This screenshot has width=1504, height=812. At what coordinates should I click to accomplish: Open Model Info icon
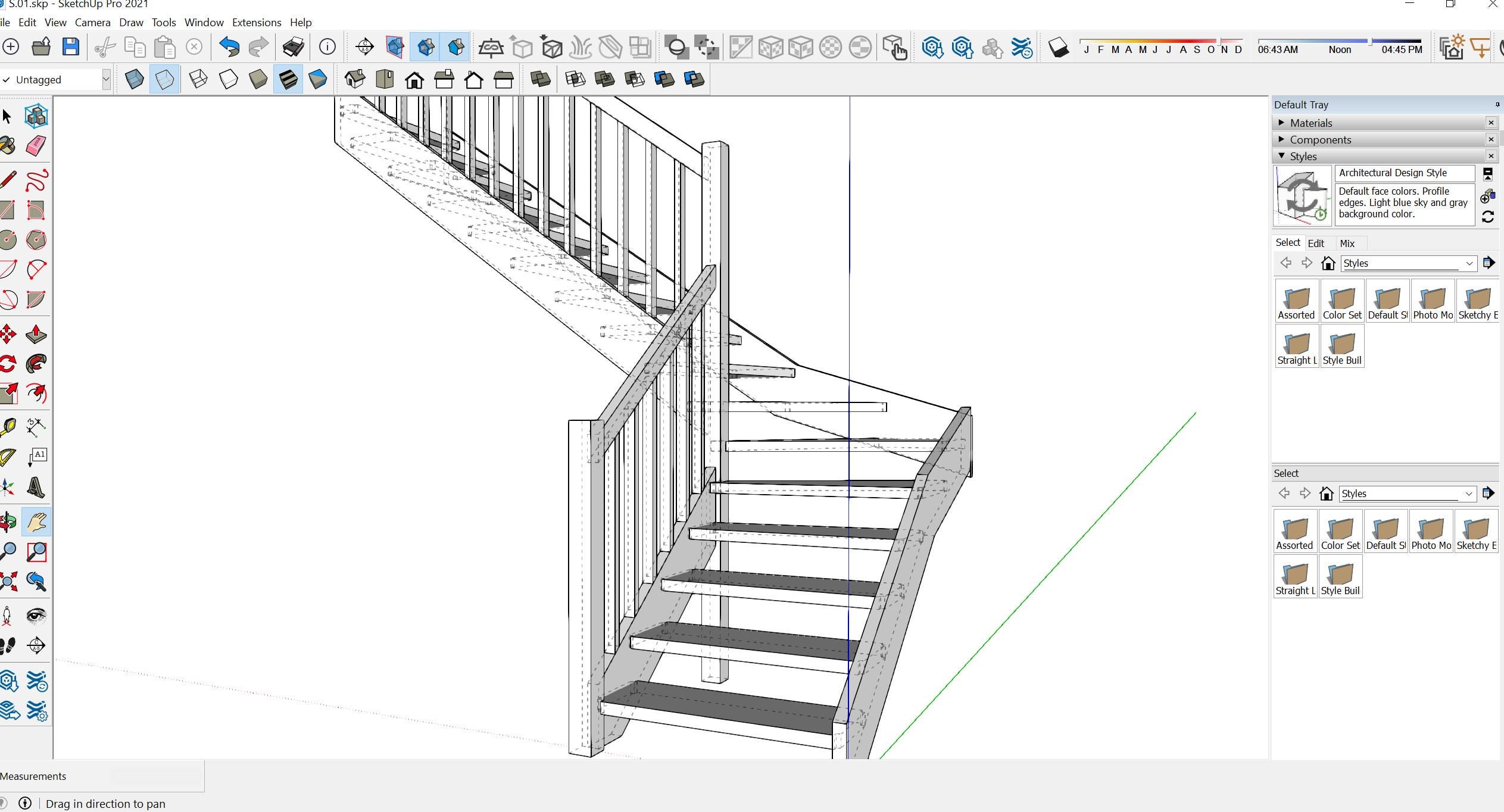327,46
